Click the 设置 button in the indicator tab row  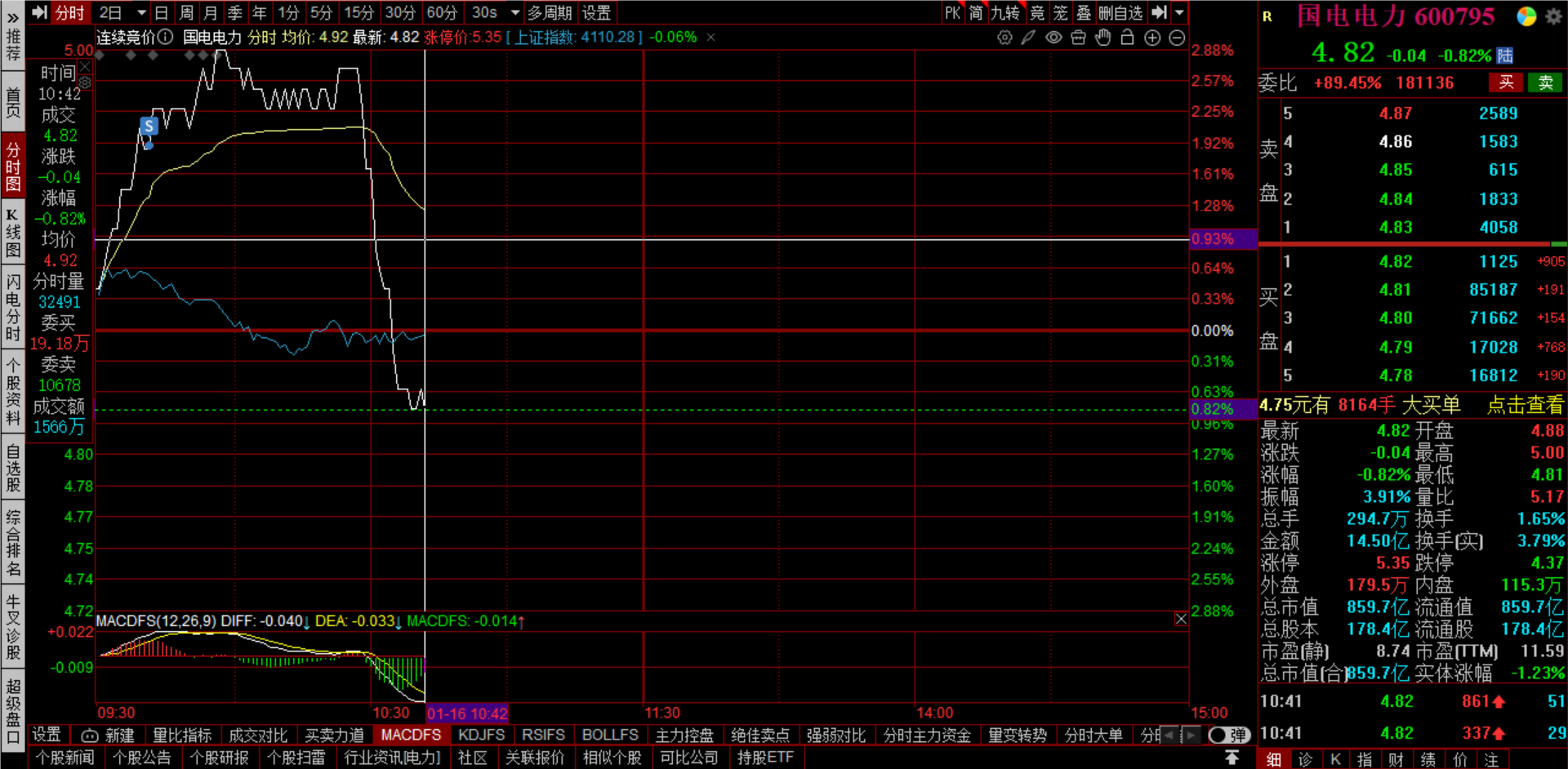click(x=47, y=736)
